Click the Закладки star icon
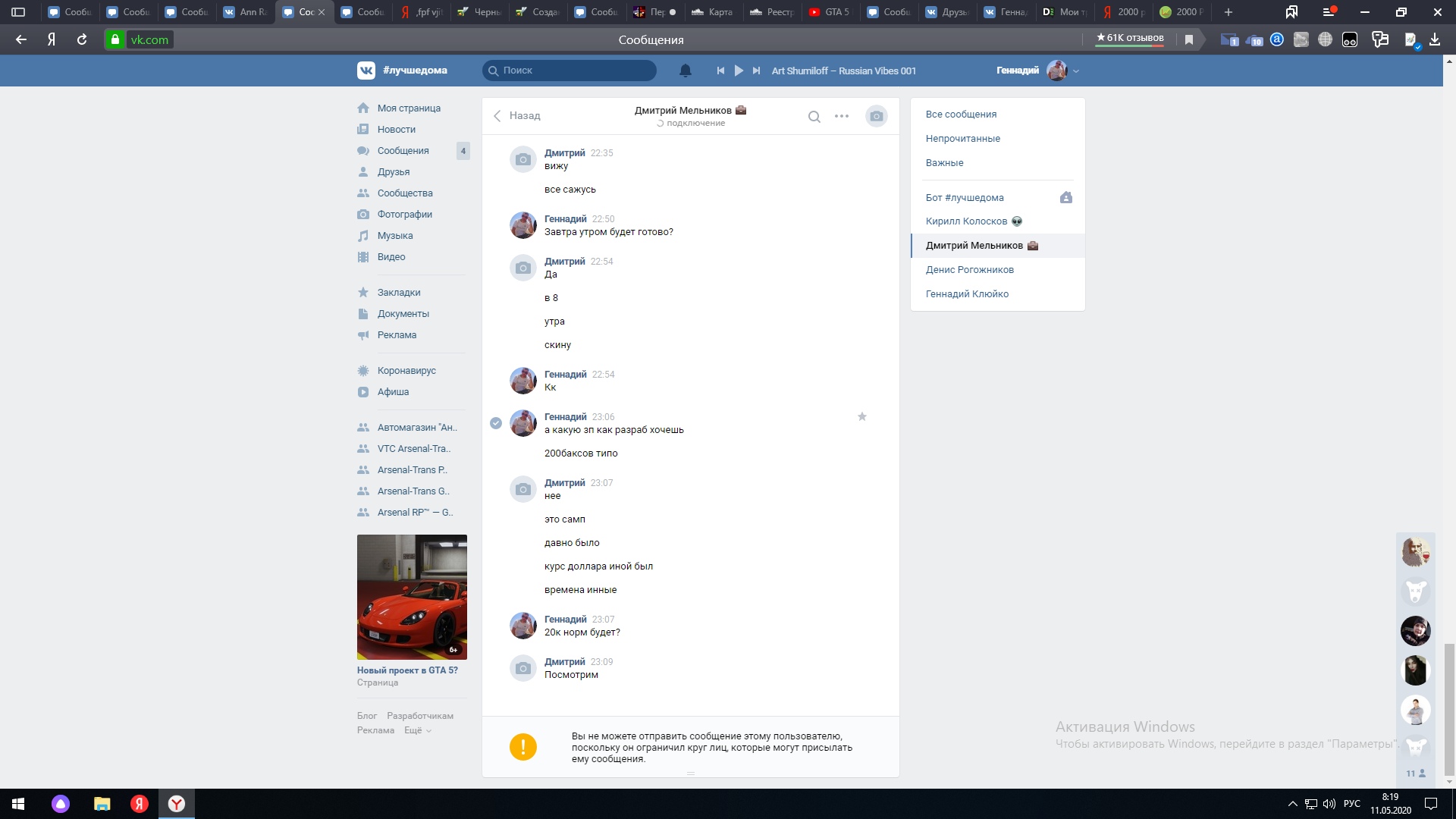The height and width of the screenshot is (819, 1456). click(x=363, y=293)
